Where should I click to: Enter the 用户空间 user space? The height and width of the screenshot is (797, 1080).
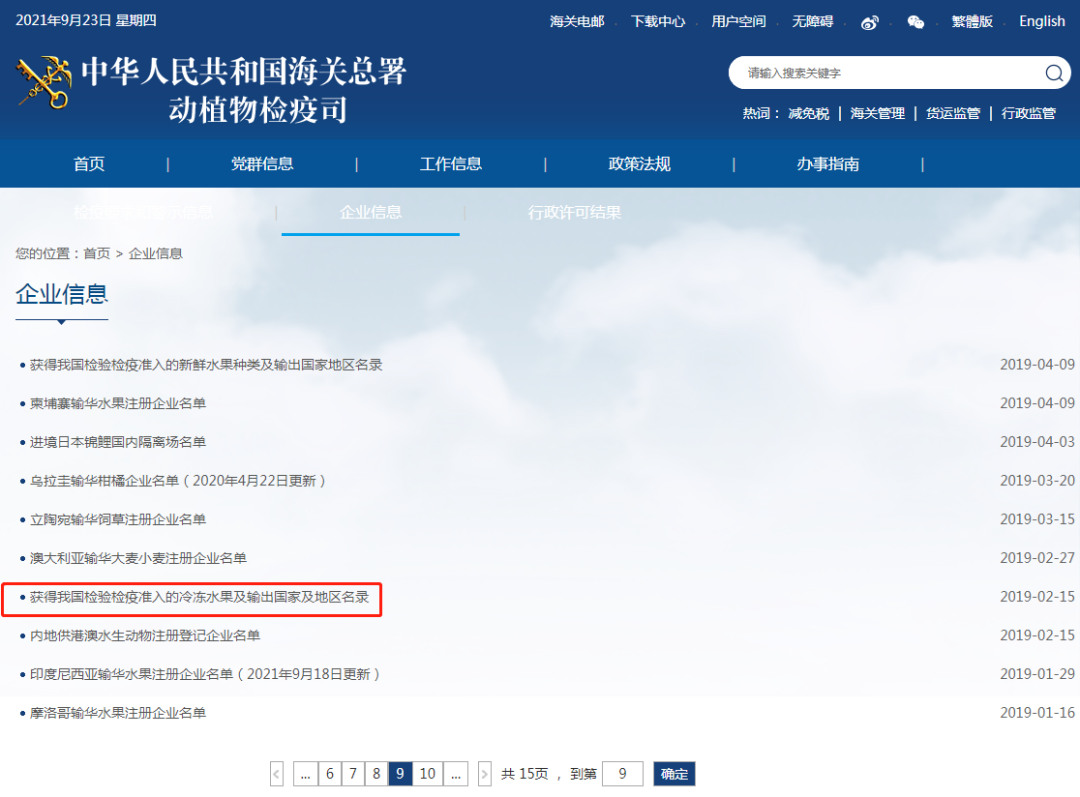point(738,18)
